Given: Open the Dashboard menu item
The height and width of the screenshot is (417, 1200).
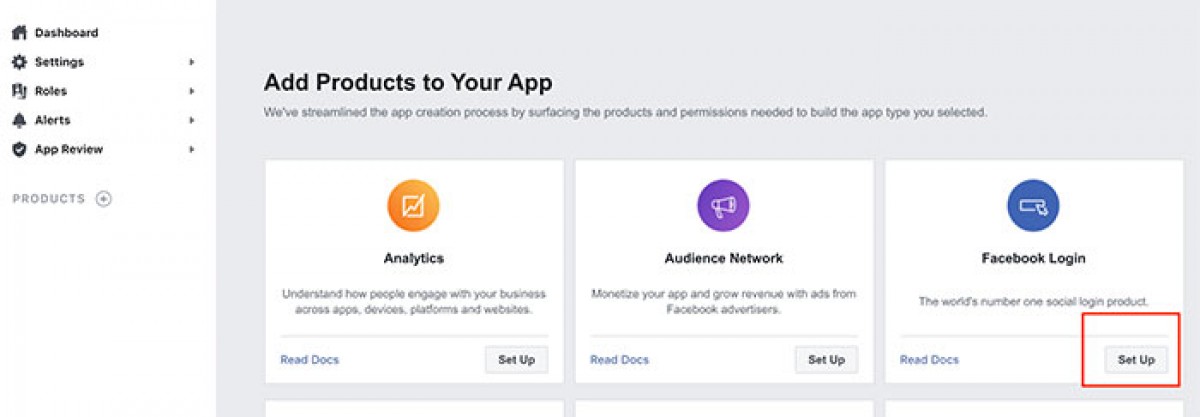Looking at the screenshot, I should pyautogui.click(x=66, y=33).
